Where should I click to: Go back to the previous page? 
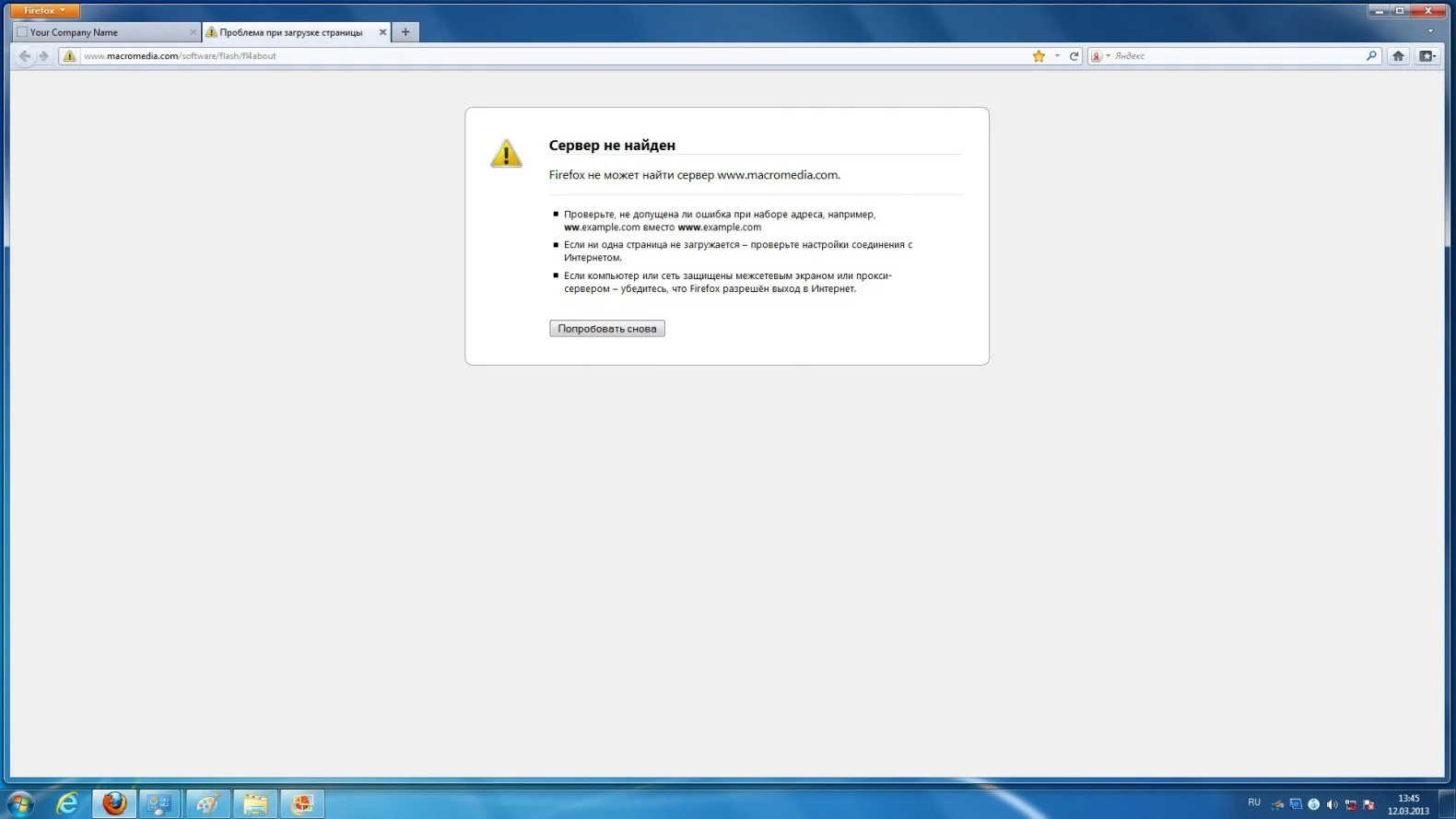tap(25, 56)
